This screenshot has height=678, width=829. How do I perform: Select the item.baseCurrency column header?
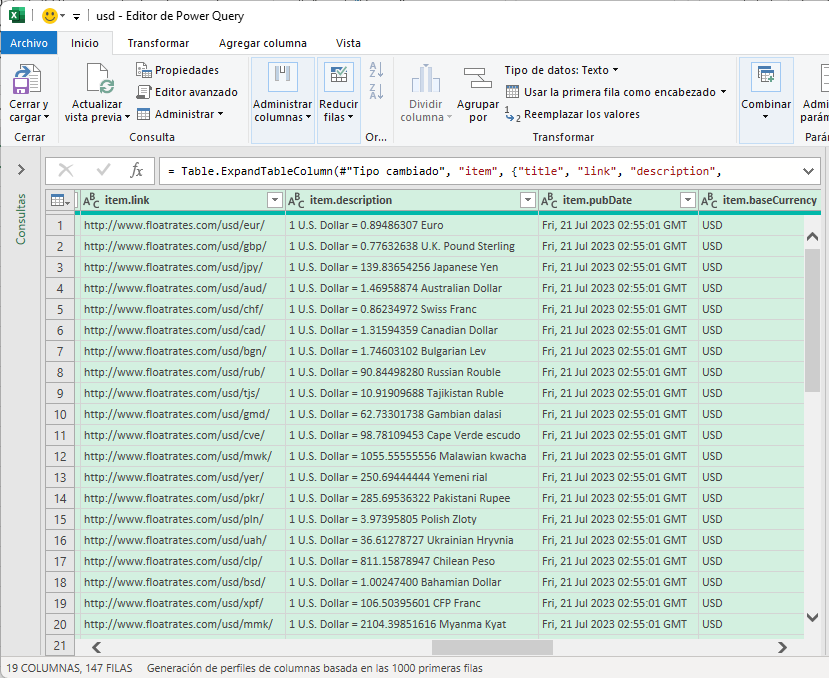click(x=760, y=200)
